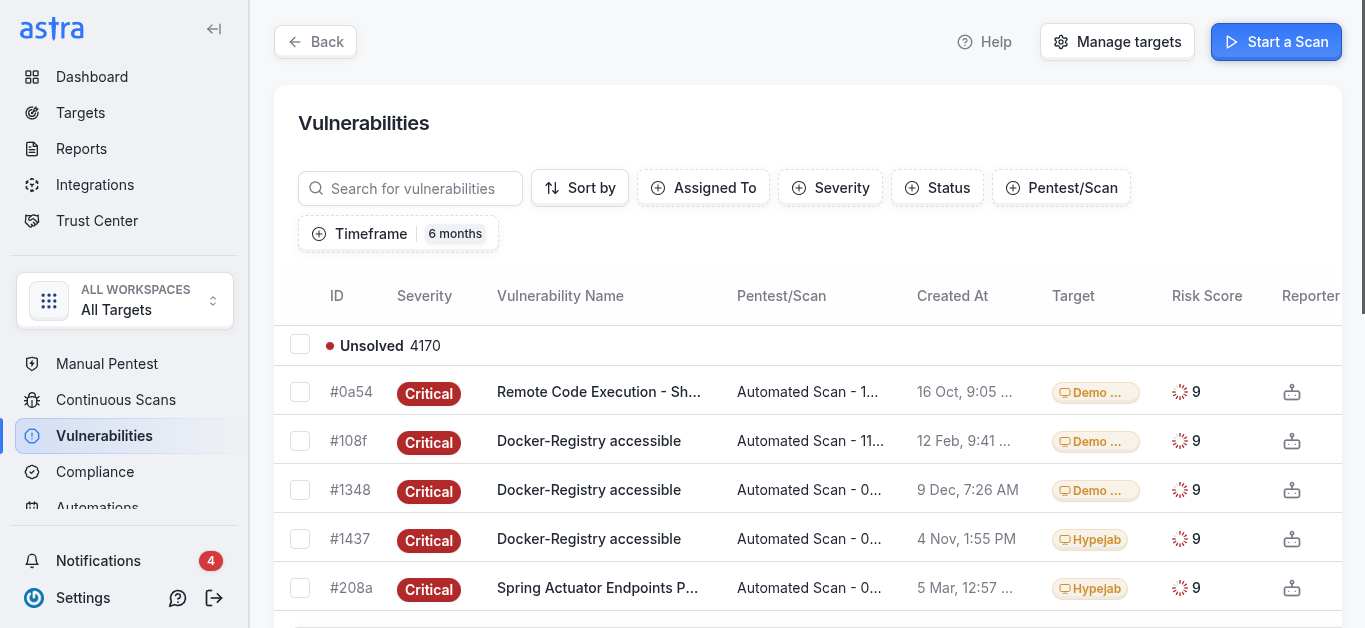Click the bot reporter icon in row #1348
The image size is (1365, 628).
point(1292,490)
